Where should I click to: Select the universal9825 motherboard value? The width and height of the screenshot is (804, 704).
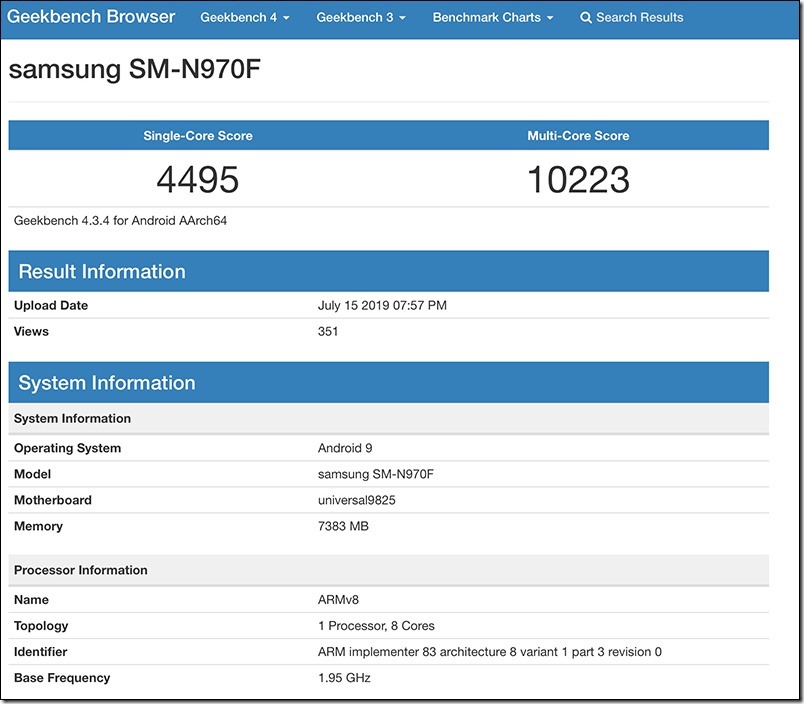[x=356, y=500]
